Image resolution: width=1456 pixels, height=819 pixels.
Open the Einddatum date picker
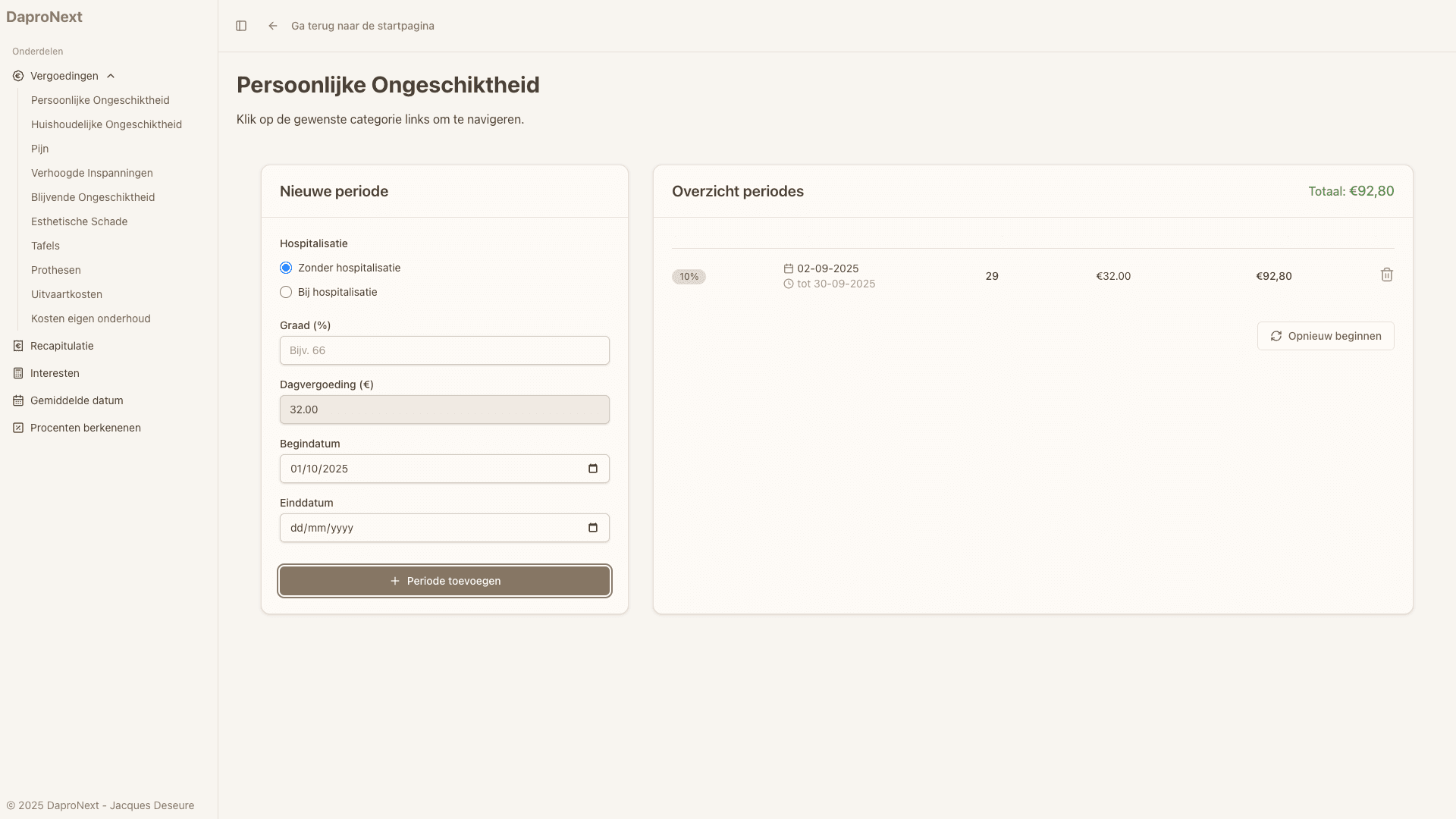pyautogui.click(x=592, y=527)
